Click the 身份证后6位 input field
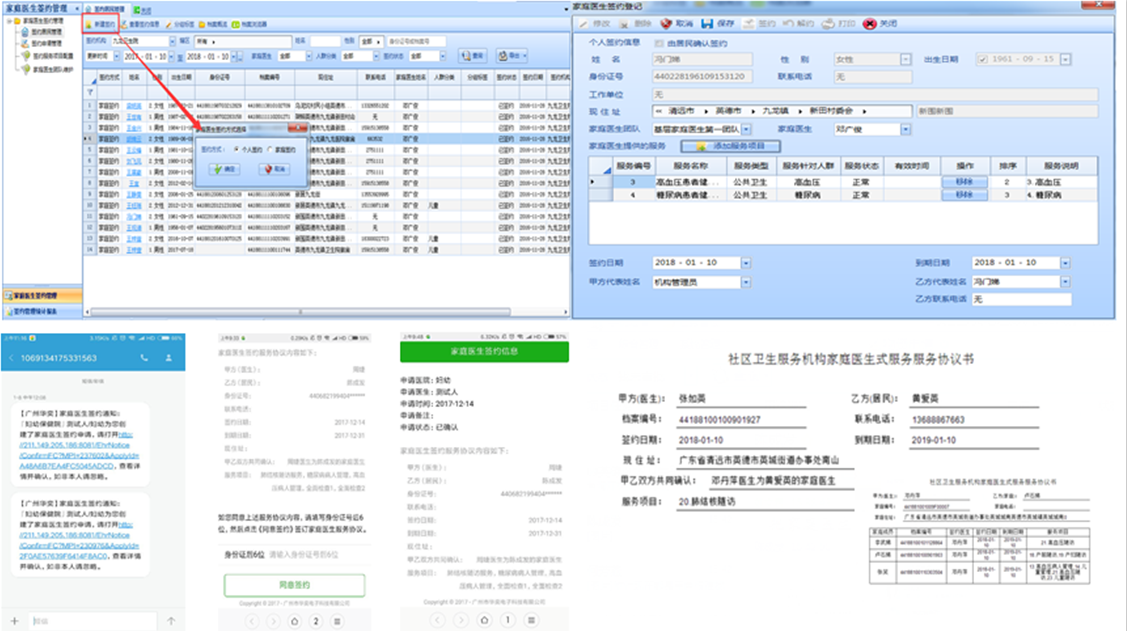This screenshot has height=631, width=1127. pos(316,553)
